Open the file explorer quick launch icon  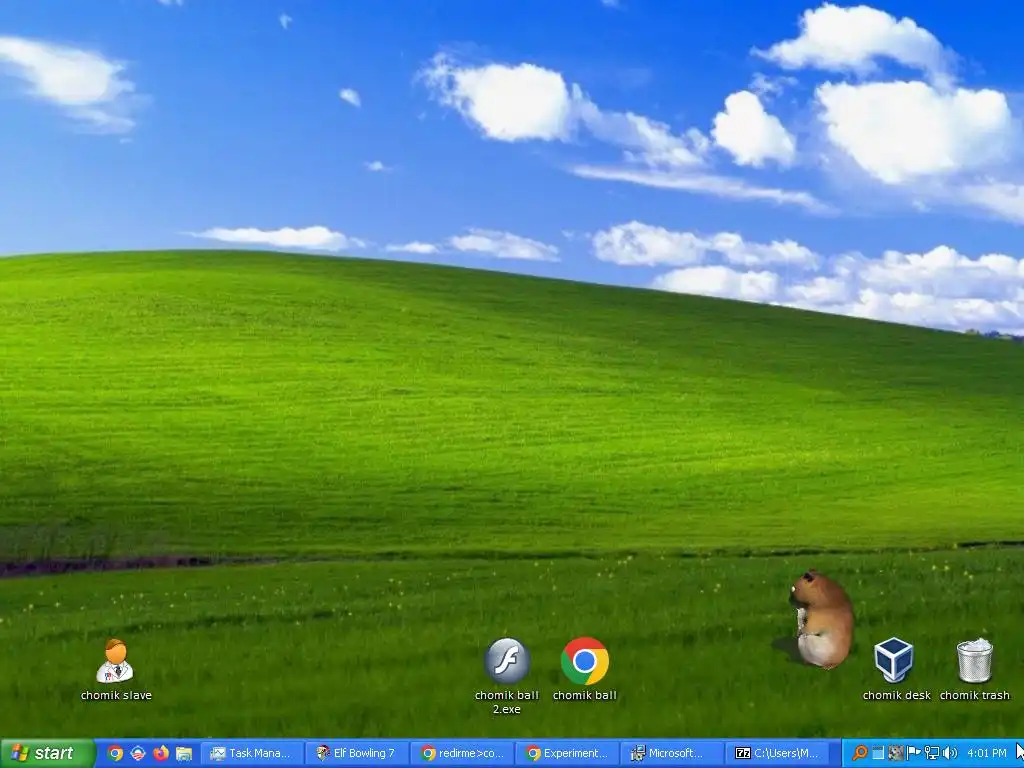pos(184,753)
